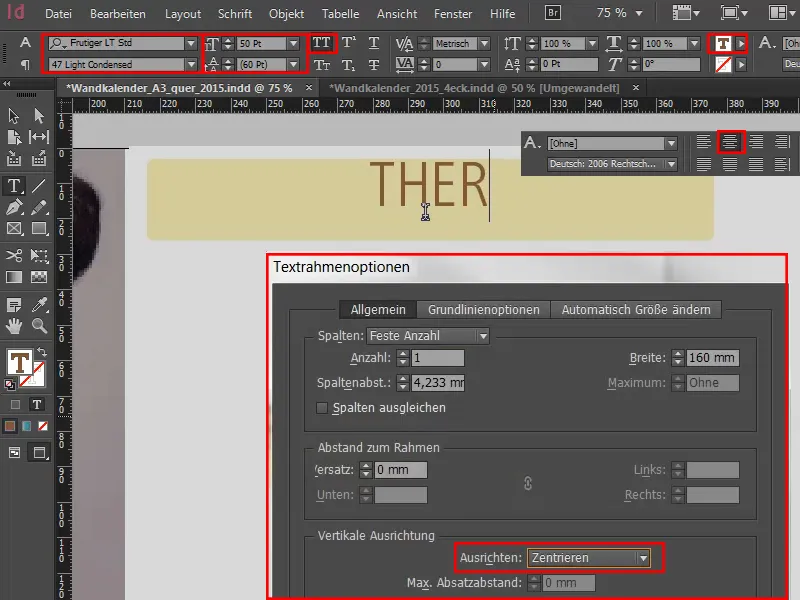Select the Note tool

point(14,305)
